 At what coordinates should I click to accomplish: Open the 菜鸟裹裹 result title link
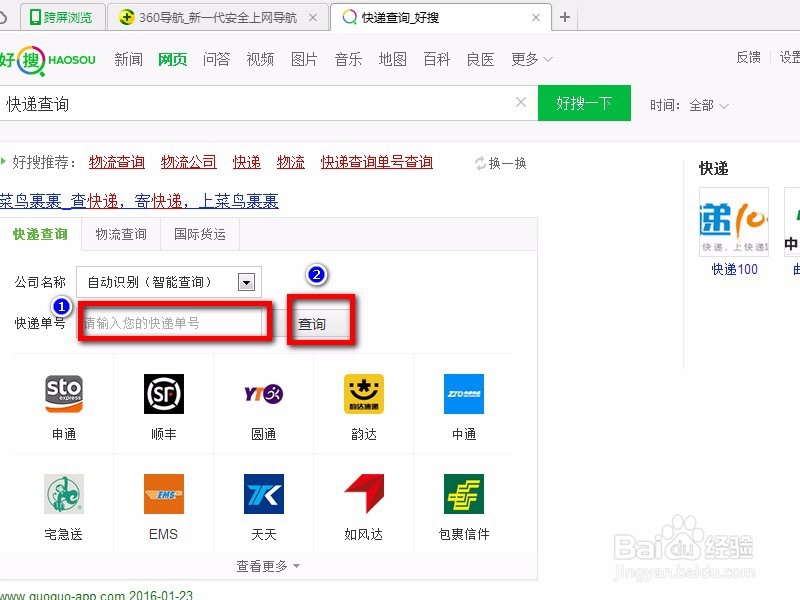139,201
